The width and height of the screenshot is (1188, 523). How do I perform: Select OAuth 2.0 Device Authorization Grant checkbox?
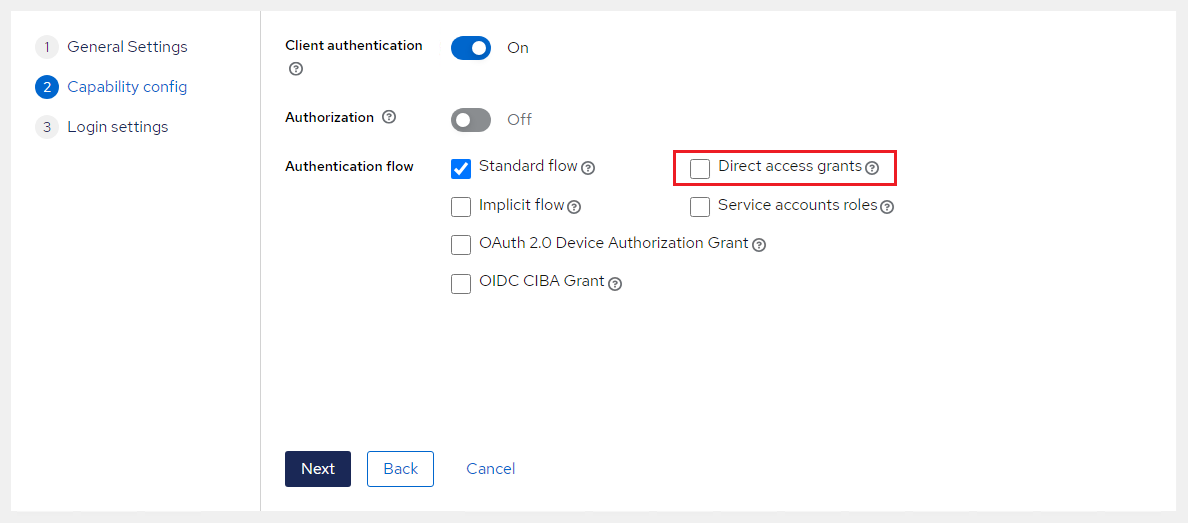[461, 245]
